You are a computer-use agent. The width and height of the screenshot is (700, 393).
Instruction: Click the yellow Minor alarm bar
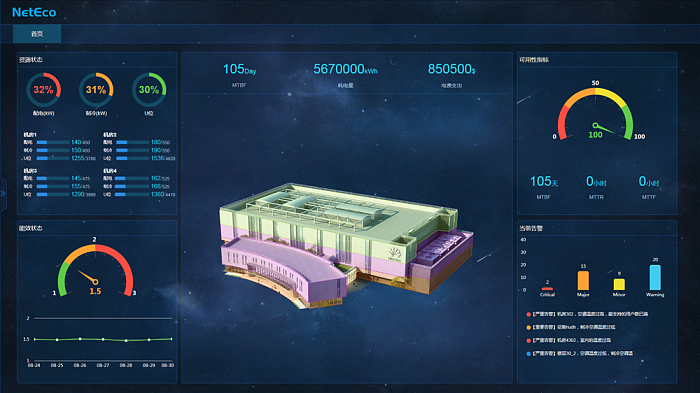tap(619, 284)
